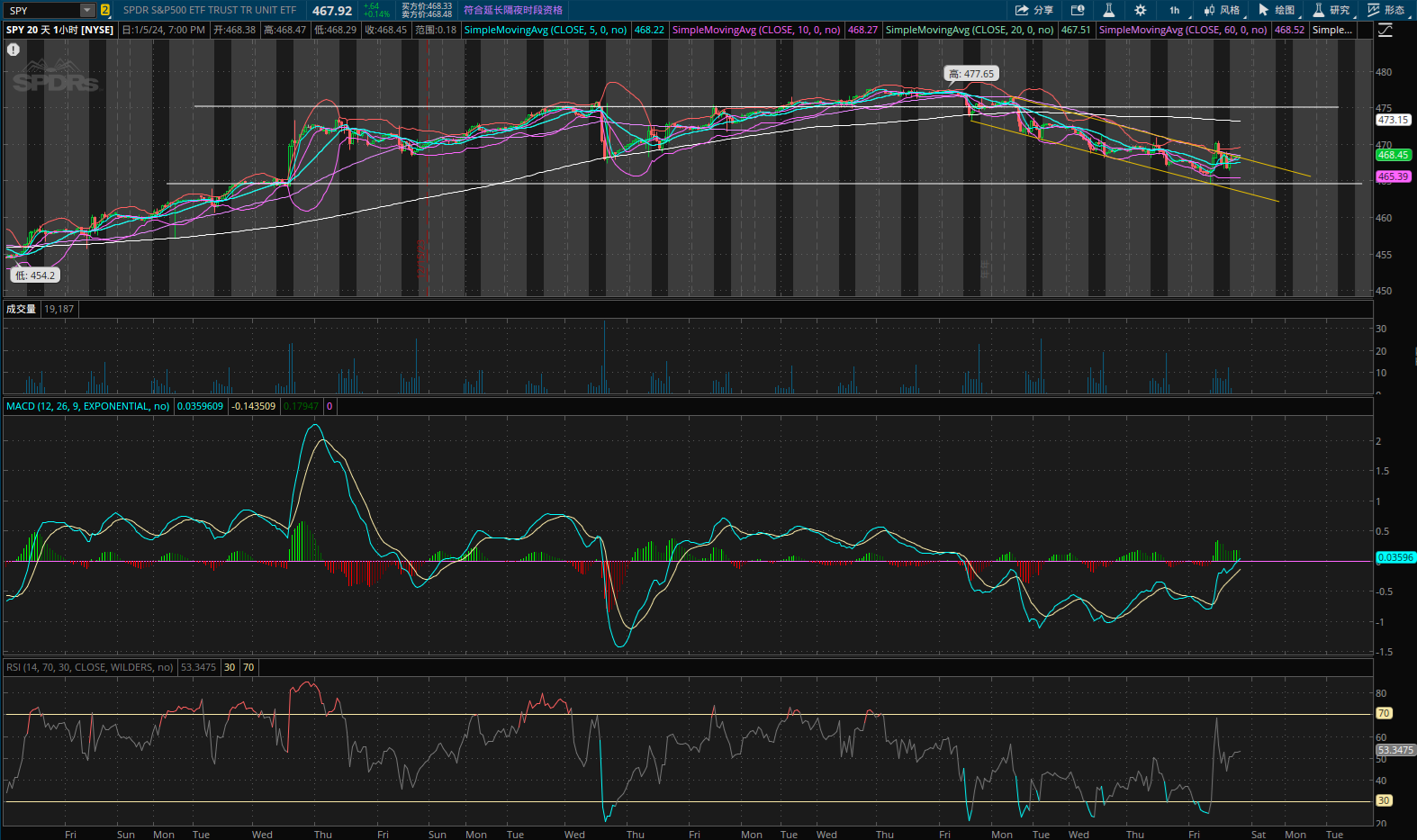The image size is (1417, 840).
Task: Click the MACD average value -0.143509
Action: 254,406
